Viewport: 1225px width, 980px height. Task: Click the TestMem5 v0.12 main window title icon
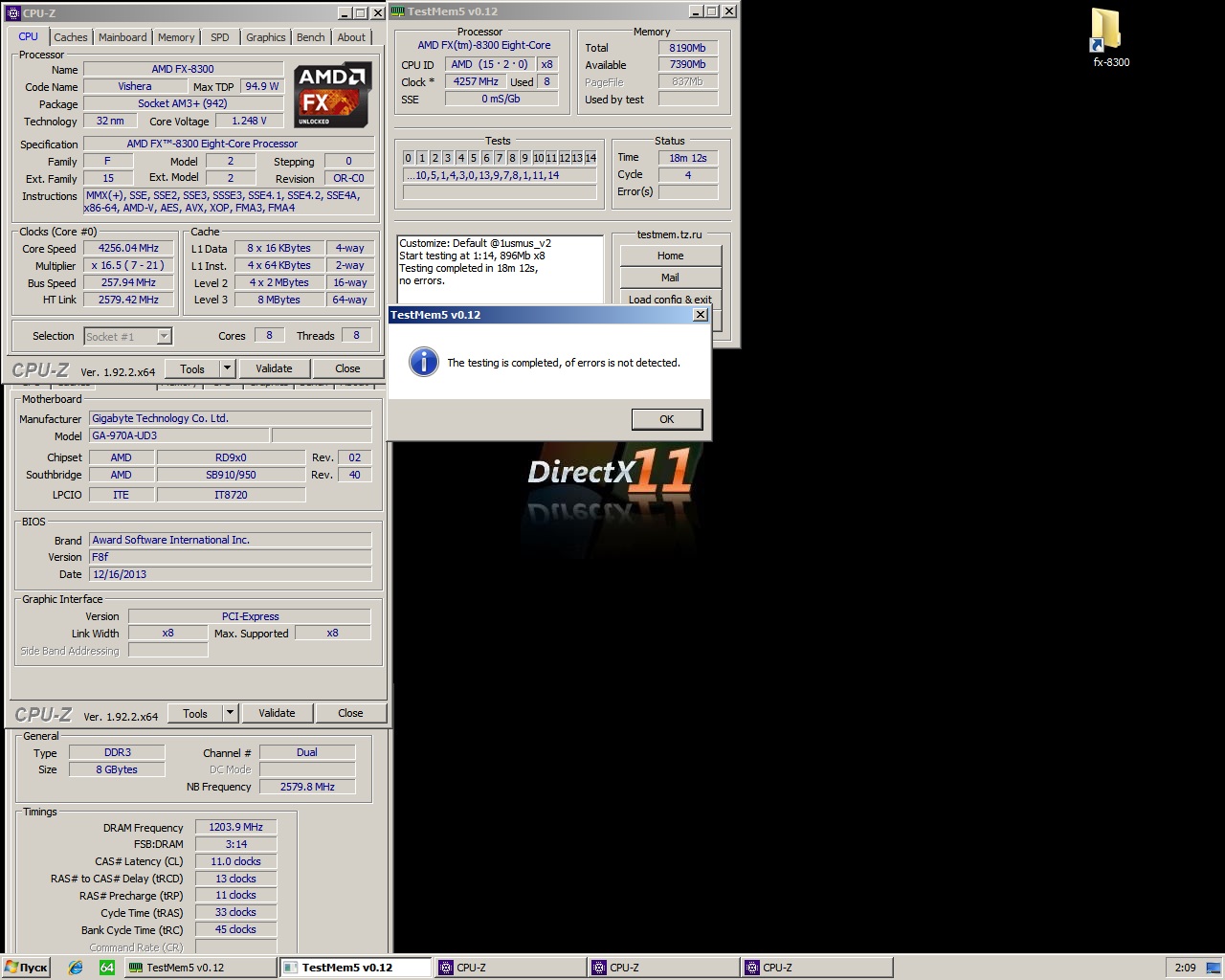click(397, 11)
